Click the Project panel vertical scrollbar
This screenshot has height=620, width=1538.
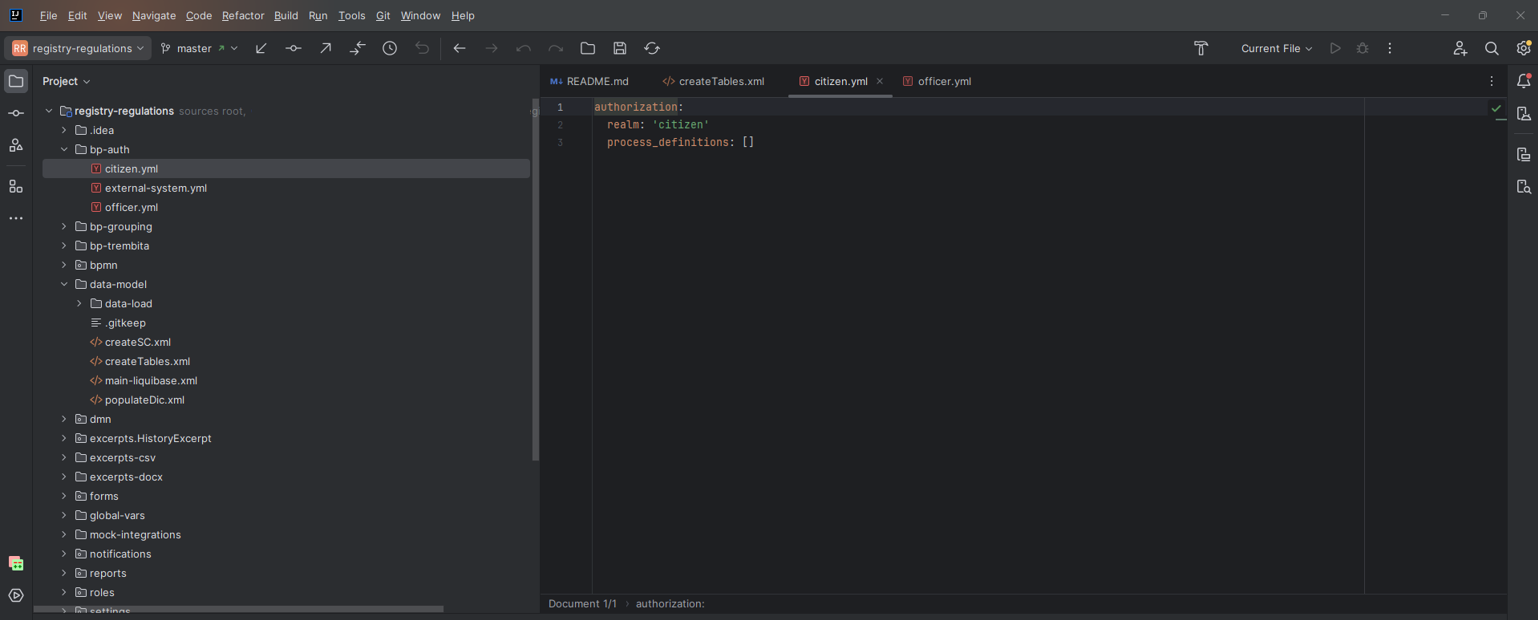click(535, 280)
